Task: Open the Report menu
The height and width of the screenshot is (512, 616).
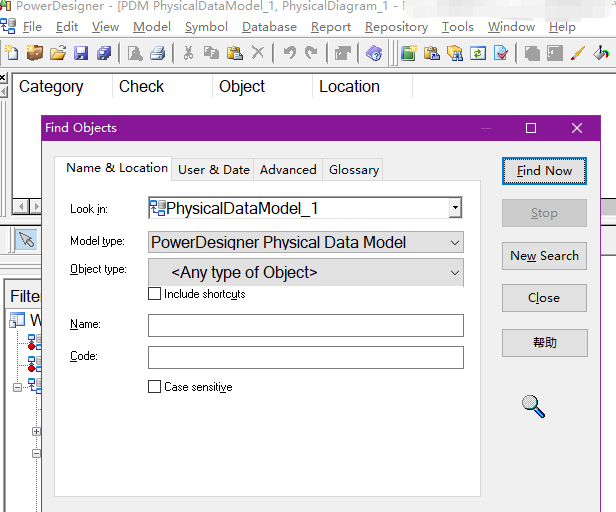Action: point(331,27)
